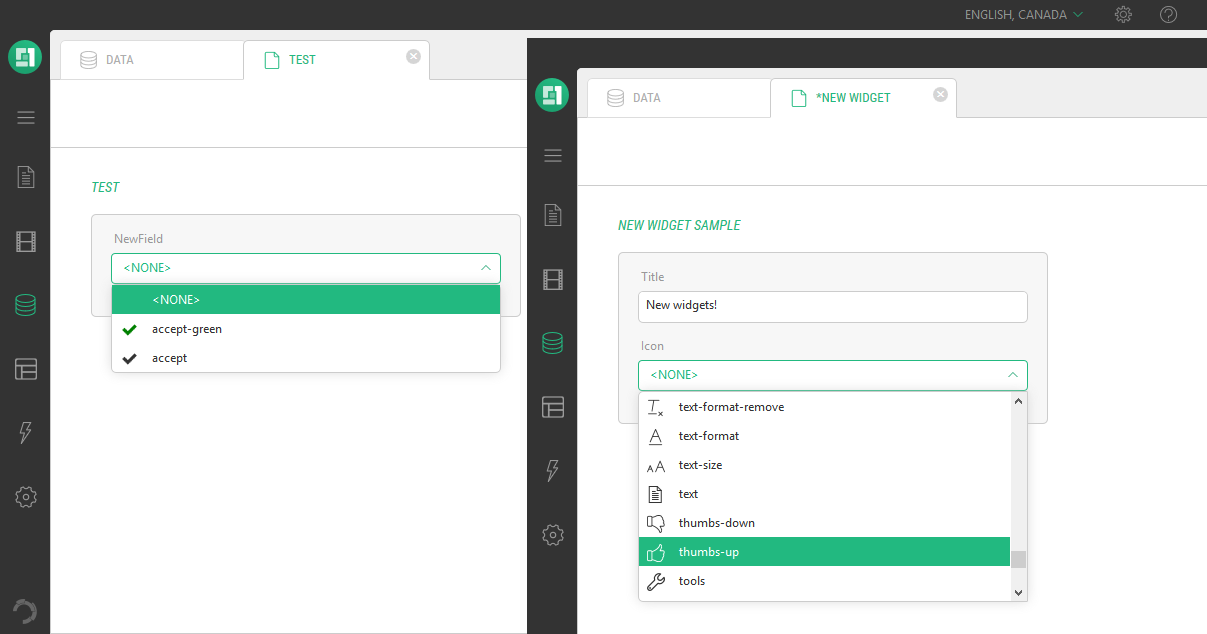Switch to the DATA tab
Viewport: 1207px width, 634px height.
click(x=150, y=59)
